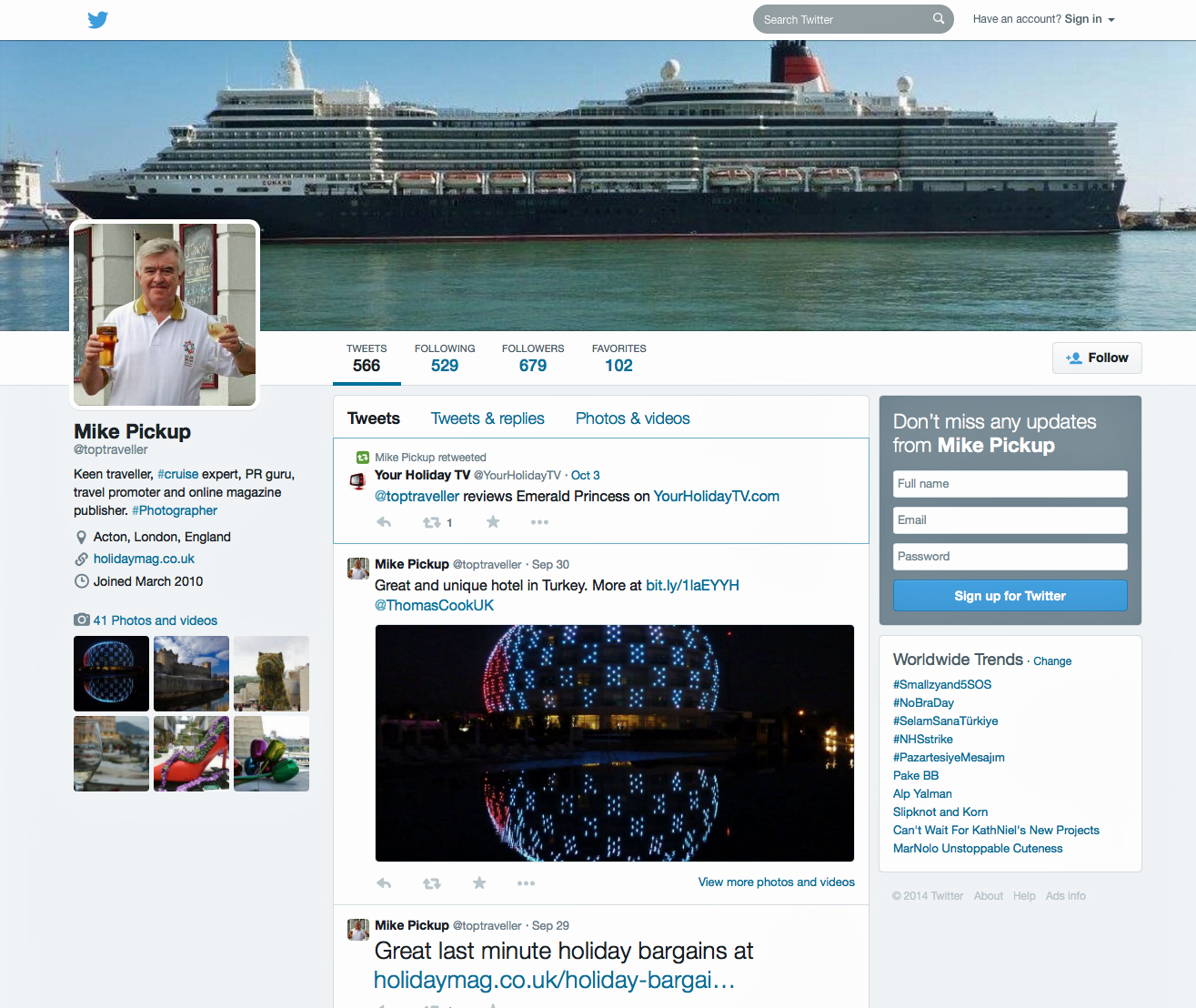Change the Worldwide Trends location
The width and height of the screenshot is (1196, 1008).
tap(1052, 661)
